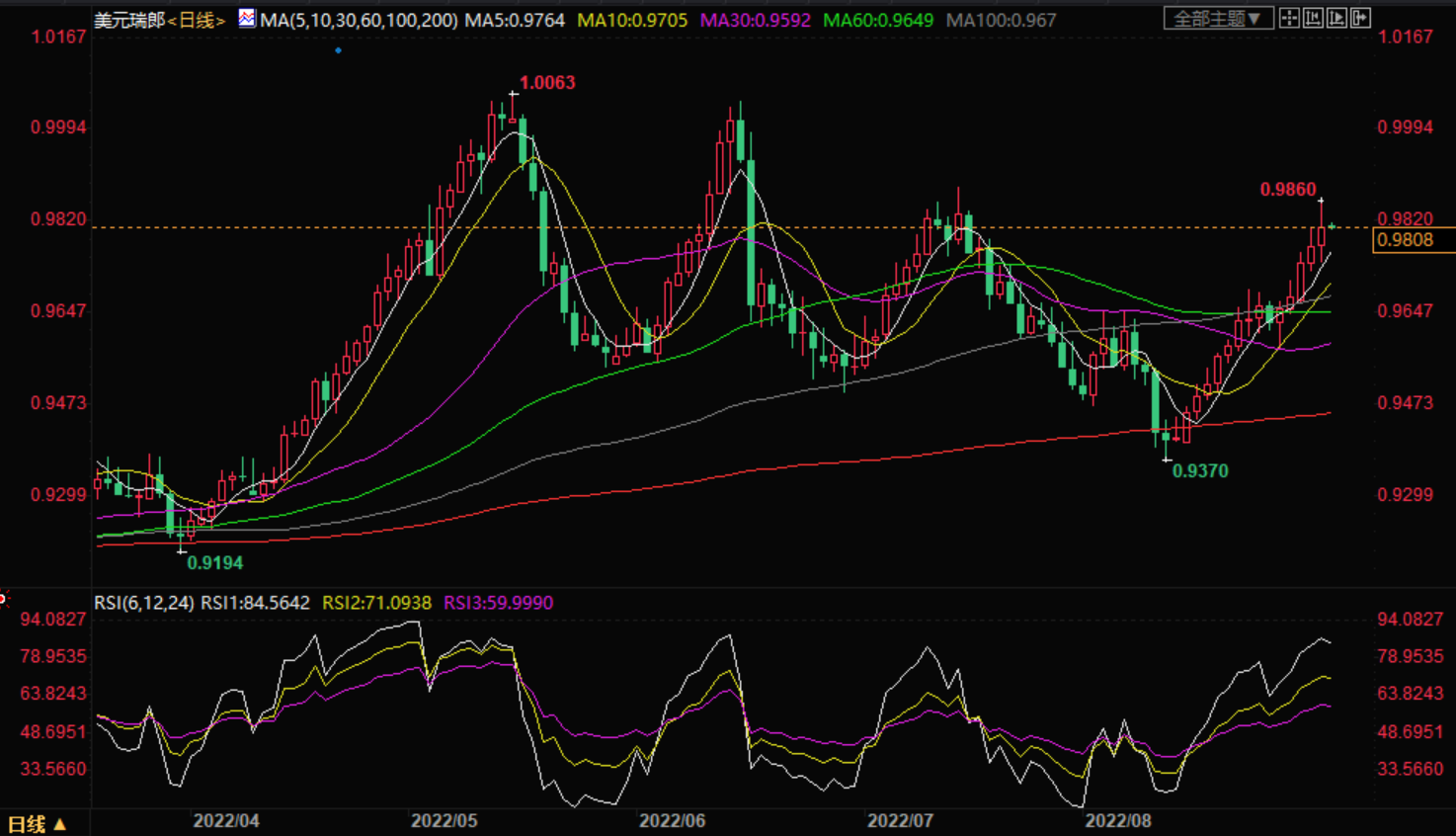The image size is (1456, 836).
Task: Click the 1.0063 high price marker
Action: 547,83
